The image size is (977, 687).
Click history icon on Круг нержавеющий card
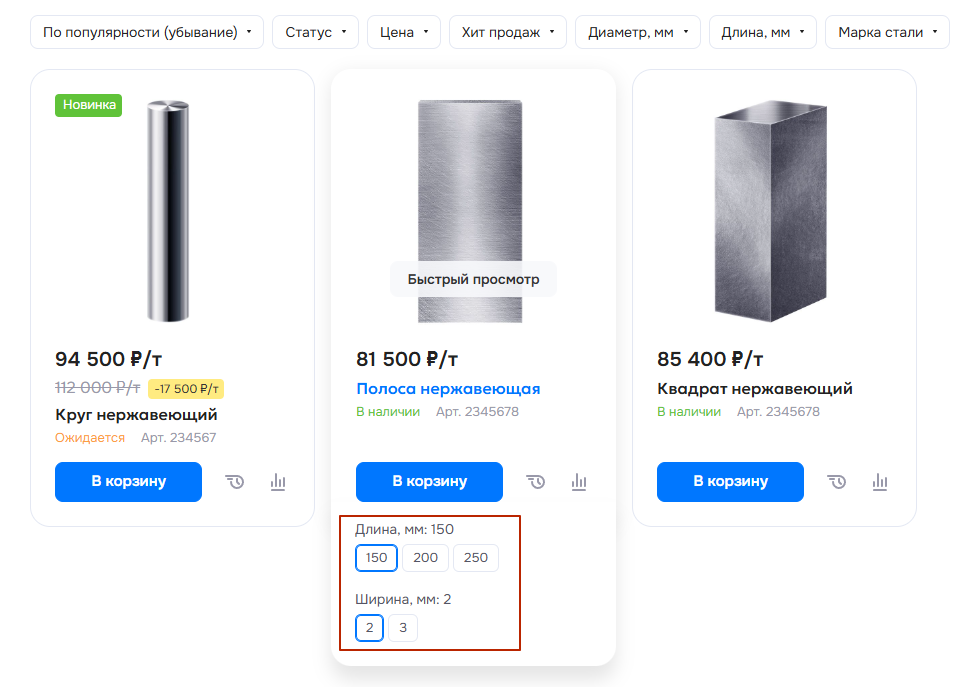[235, 481]
